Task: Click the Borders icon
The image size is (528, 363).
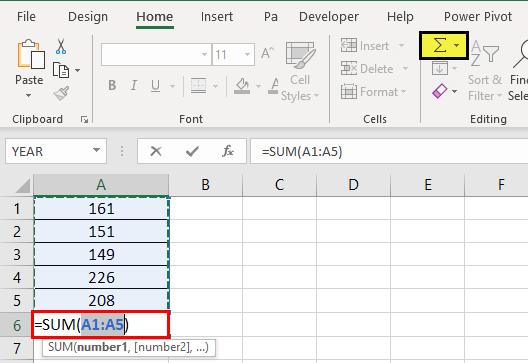Action: pyautogui.click(x=198, y=86)
